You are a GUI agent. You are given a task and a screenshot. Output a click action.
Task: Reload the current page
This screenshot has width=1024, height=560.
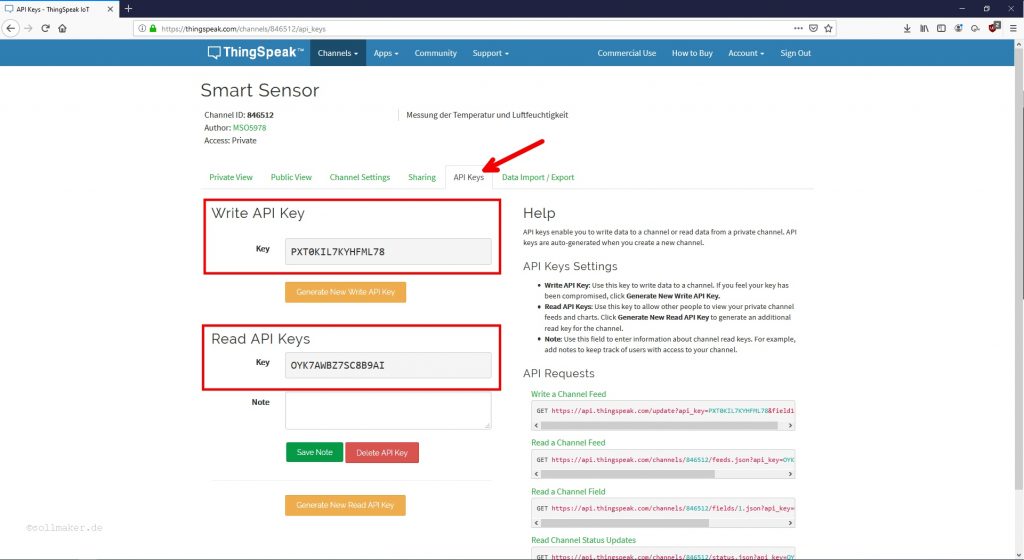point(45,28)
